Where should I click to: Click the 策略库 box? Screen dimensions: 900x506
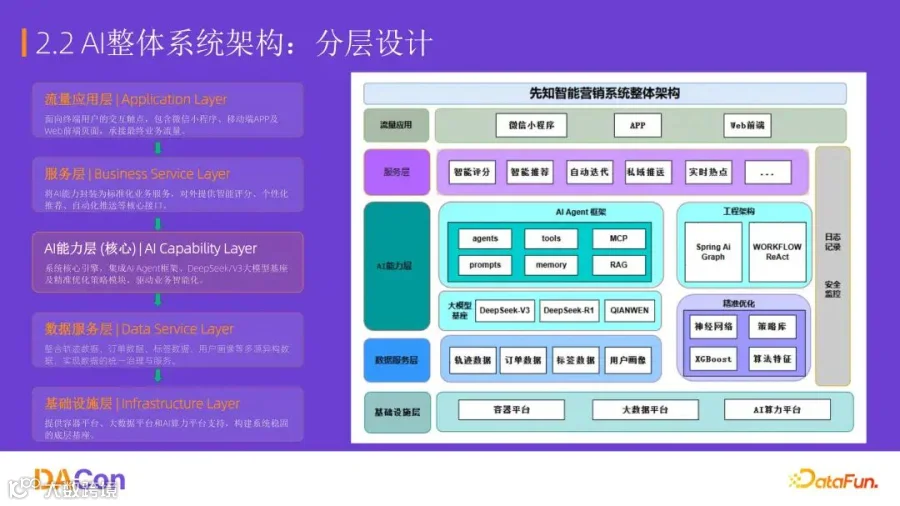(772, 326)
